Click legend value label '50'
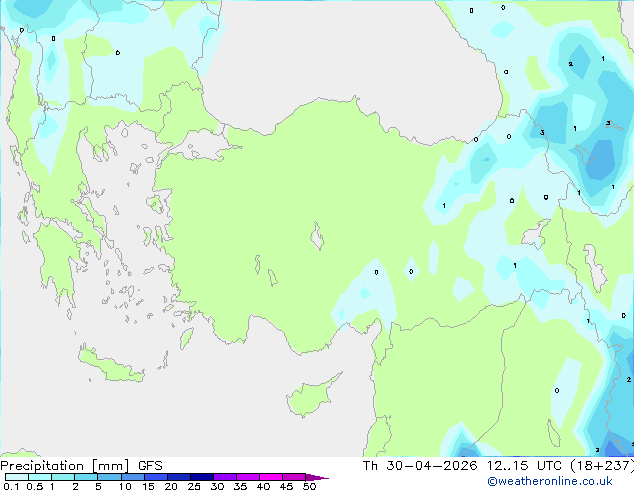This screenshot has width=634, height=490. 309,486
